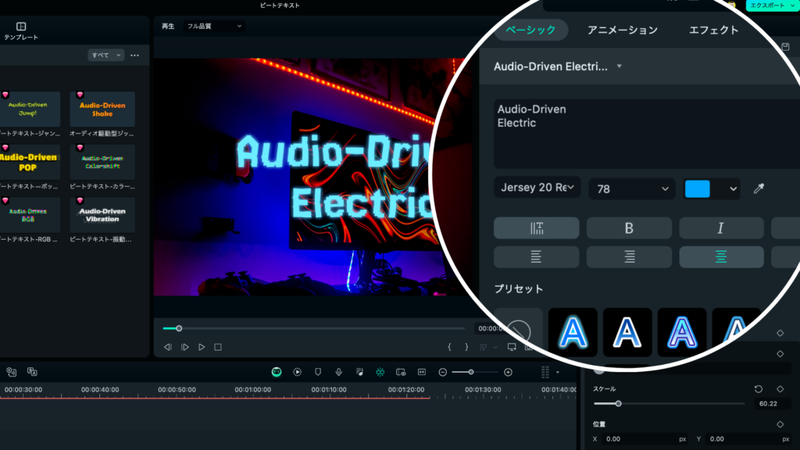
Task: Click the scale value field 60.22
Action: 772,404
